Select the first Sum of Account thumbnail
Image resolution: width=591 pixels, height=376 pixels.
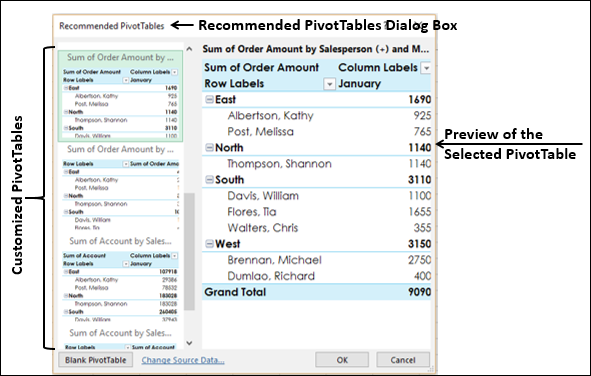(120, 280)
